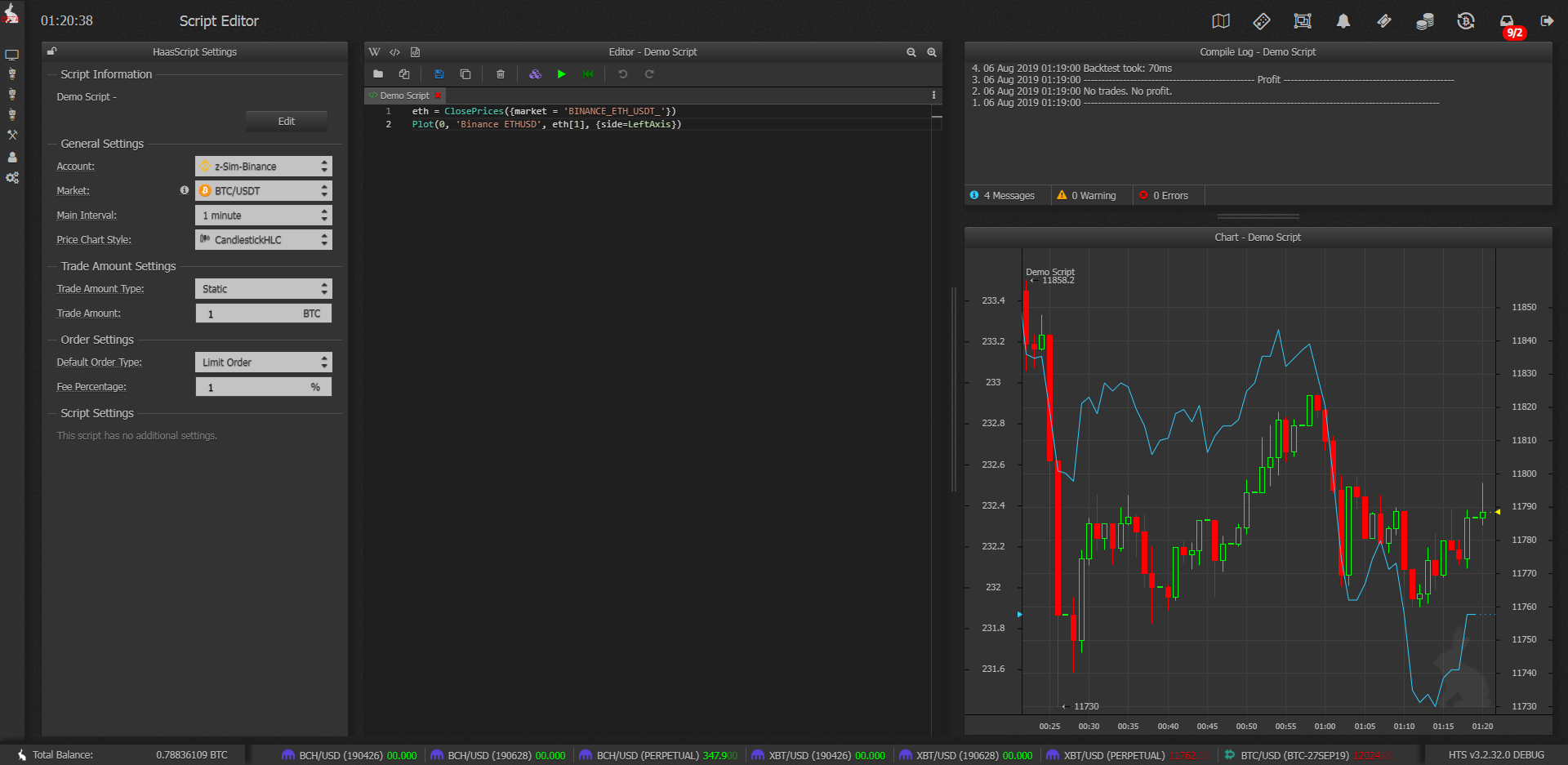Click the Edit button under Script Information
The height and width of the screenshot is (765, 1568).
(x=287, y=122)
